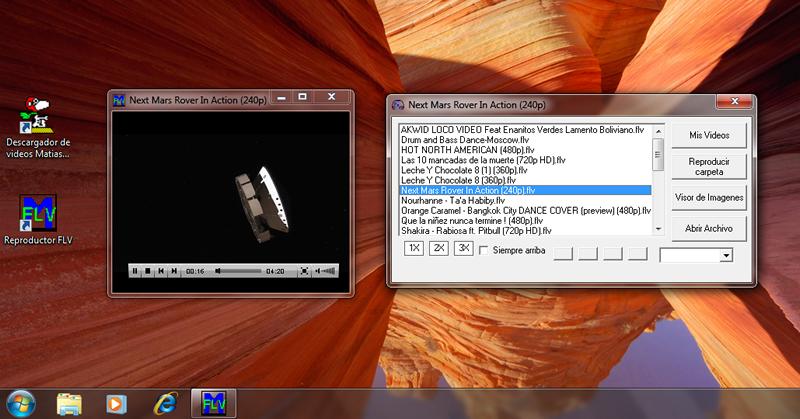Click the playlist scrollbar thumb
Viewport: 800px width, 419px height.
pyautogui.click(x=658, y=154)
